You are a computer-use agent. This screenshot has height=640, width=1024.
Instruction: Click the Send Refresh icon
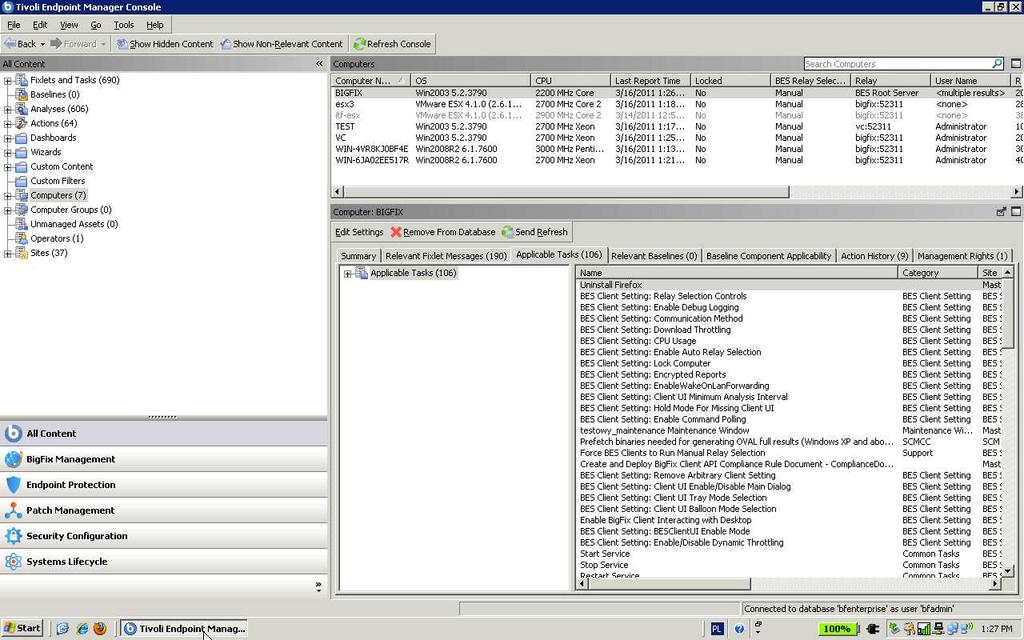click(x=507, y=232)
